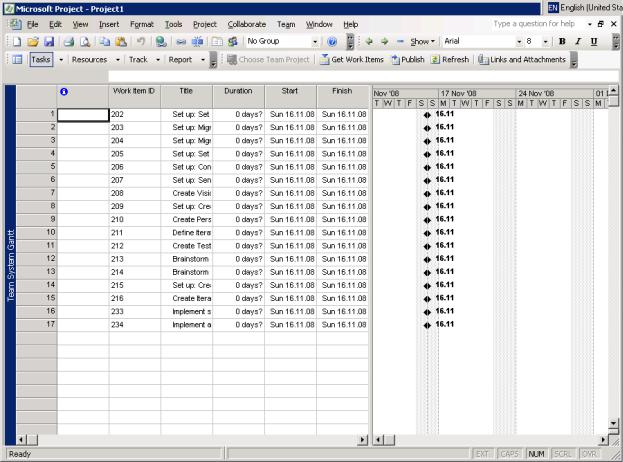The width and height of the screenshot is (623, 462).
Task: Click the Resources guide button
Action: pyautogui.click(x=89, y=60)
